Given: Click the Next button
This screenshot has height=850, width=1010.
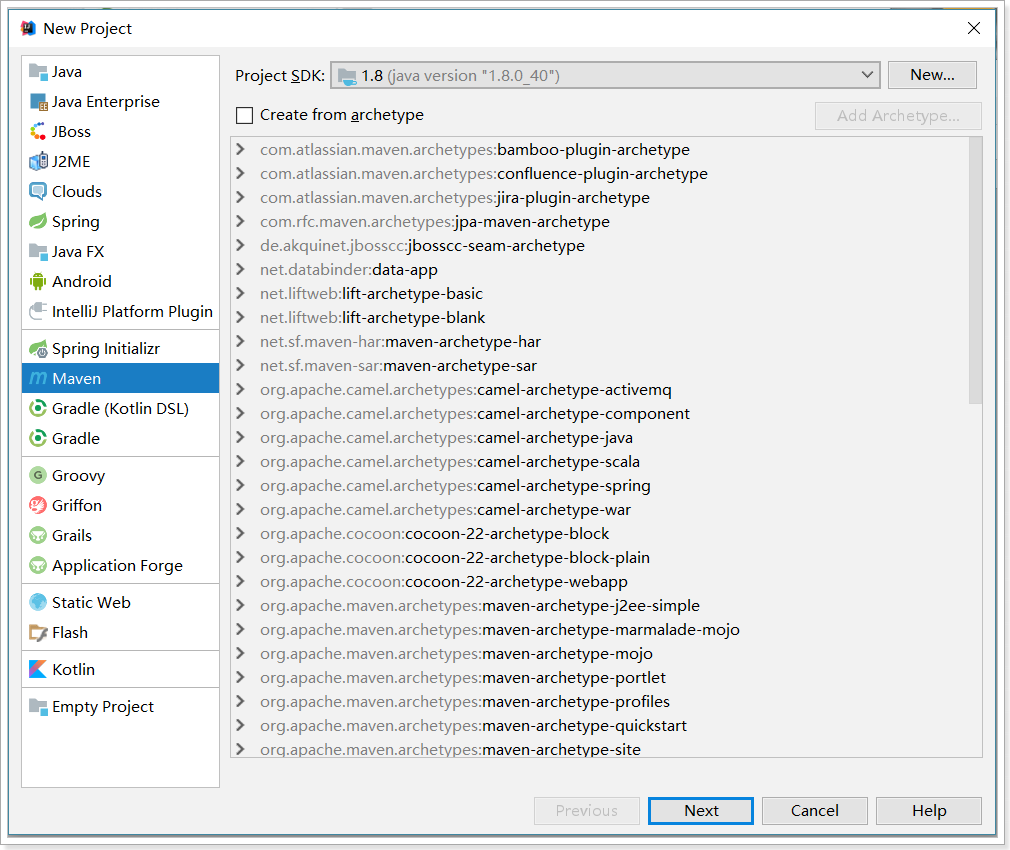Looking at the screenshot, I should (701, 811).
